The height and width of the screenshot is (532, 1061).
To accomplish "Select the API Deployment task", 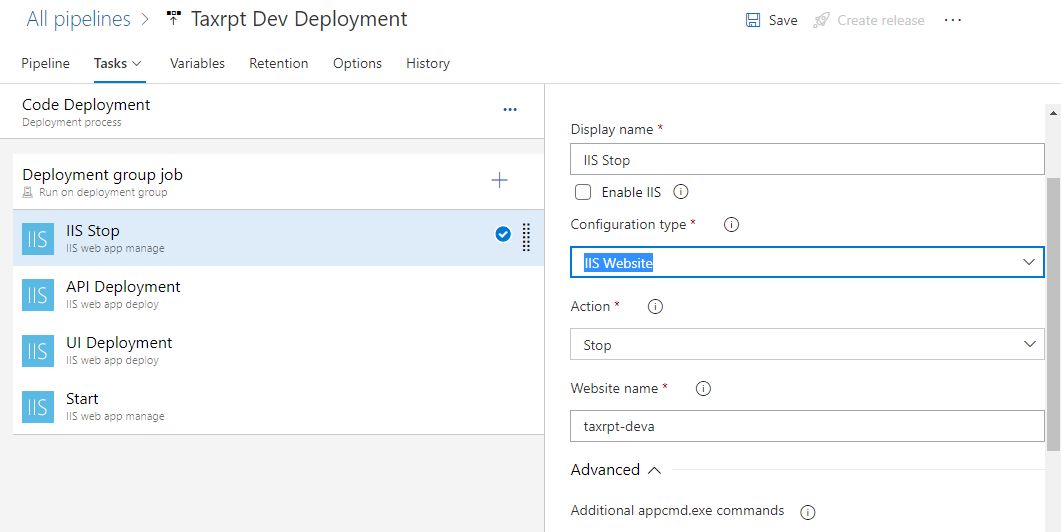I will (x=278, y=294).
